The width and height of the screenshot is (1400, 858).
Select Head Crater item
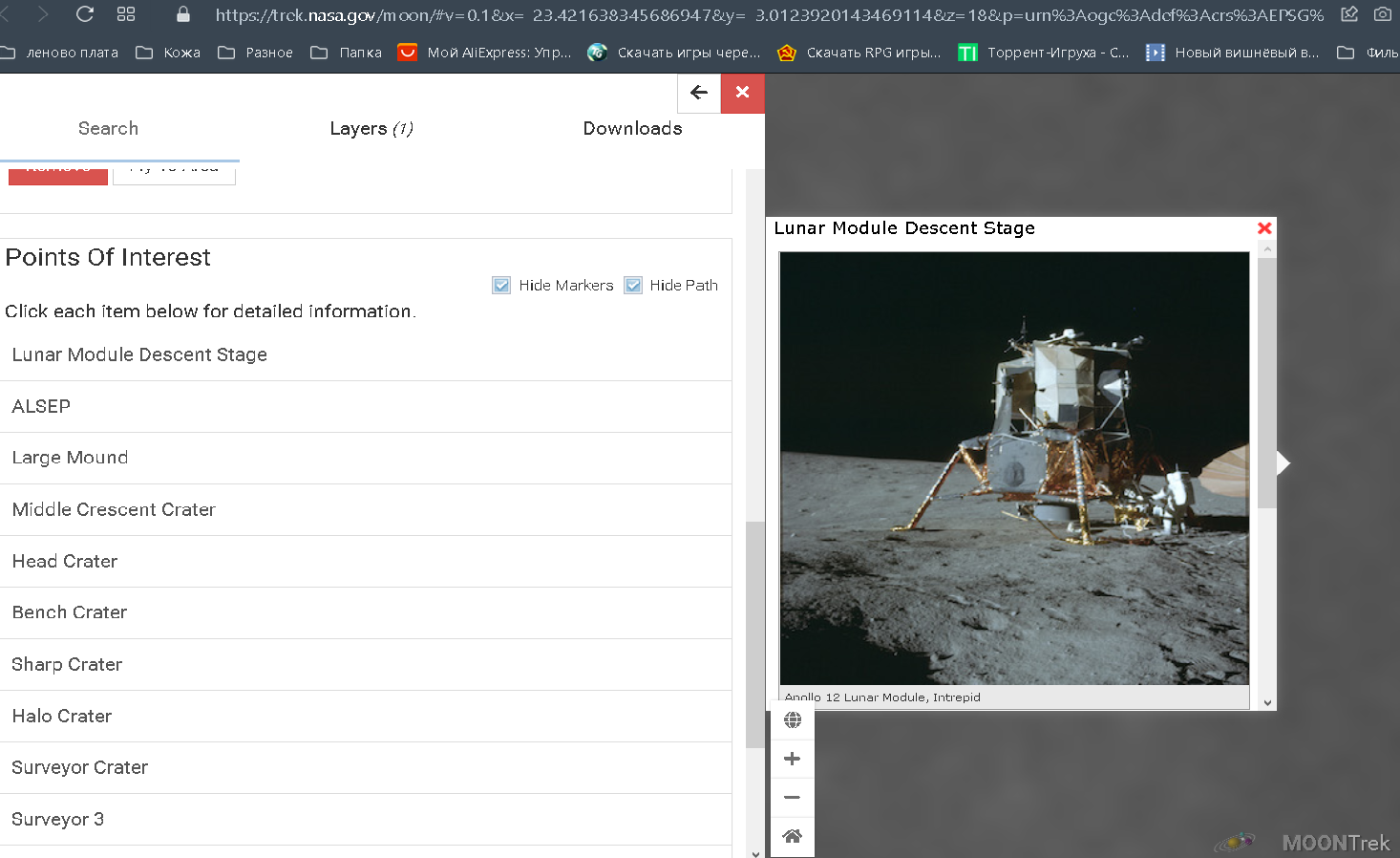pos(366,561)
